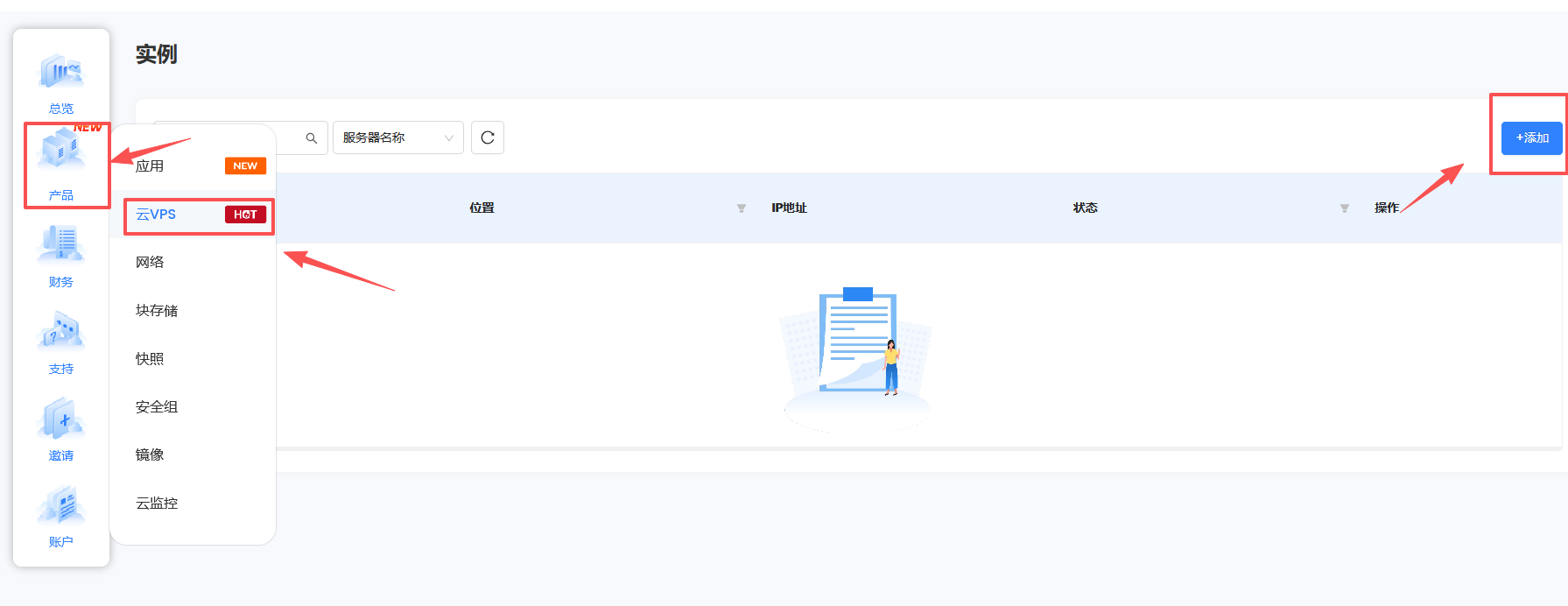Open 快照 from the products menu
1568x606 pixels.
point(150,359)
